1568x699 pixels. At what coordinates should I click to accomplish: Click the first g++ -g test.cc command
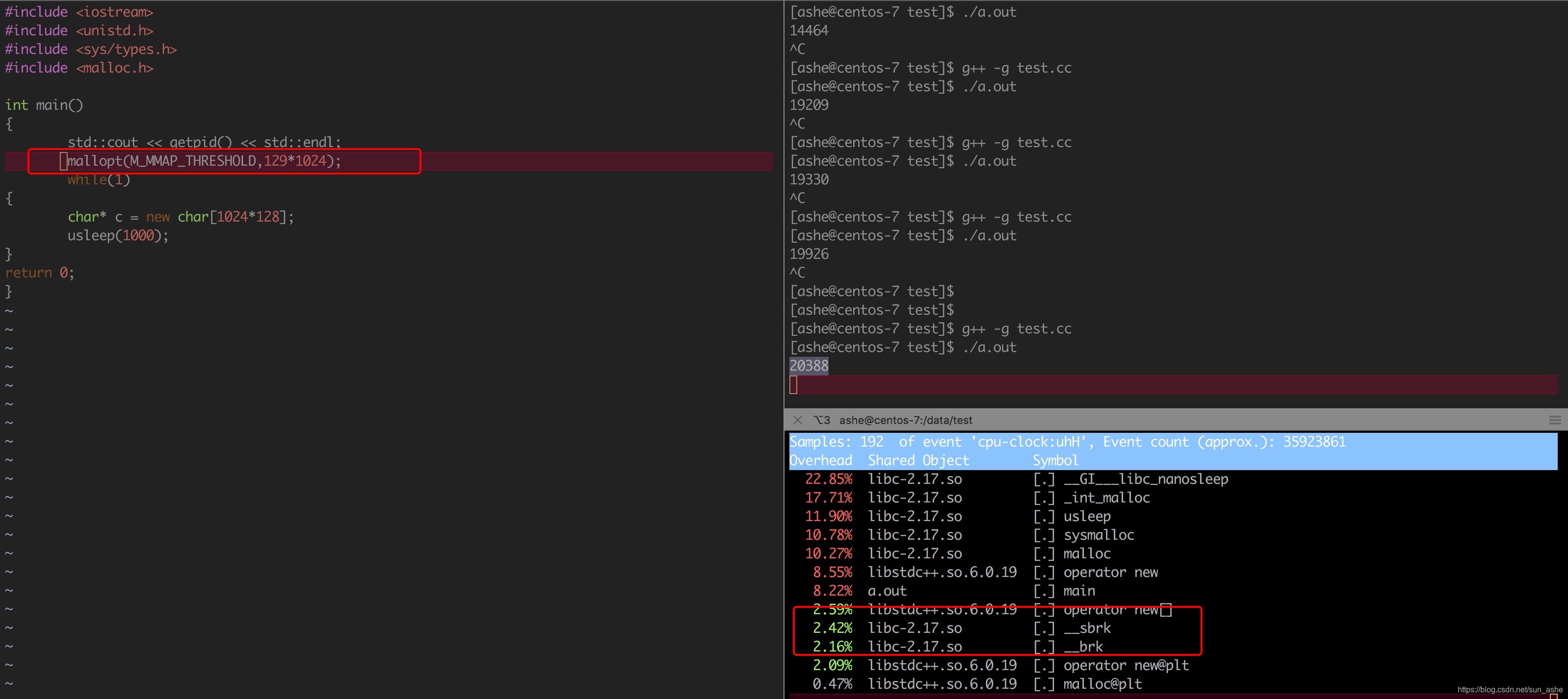1017,68
